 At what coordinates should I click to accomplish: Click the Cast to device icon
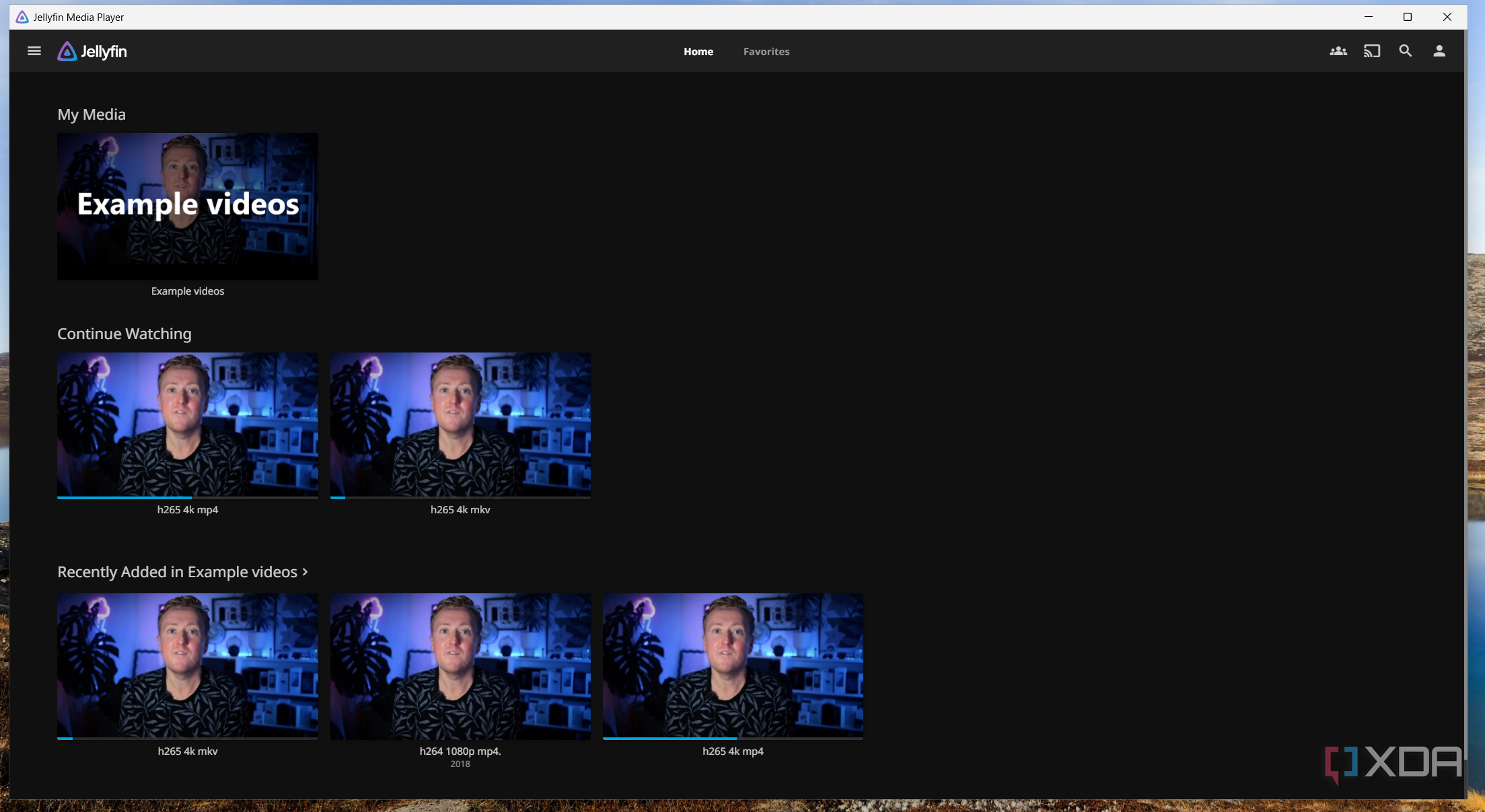(1371, 51)
